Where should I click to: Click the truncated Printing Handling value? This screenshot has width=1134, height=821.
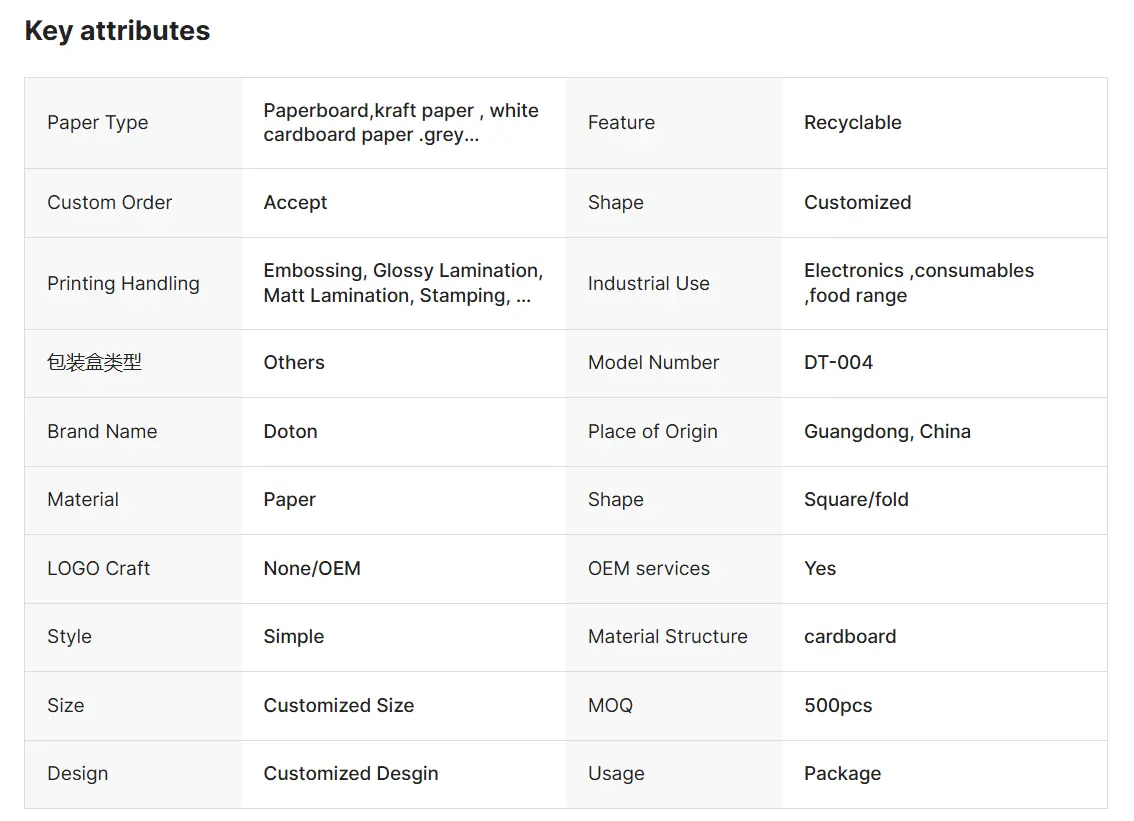[x=403, y=283]
